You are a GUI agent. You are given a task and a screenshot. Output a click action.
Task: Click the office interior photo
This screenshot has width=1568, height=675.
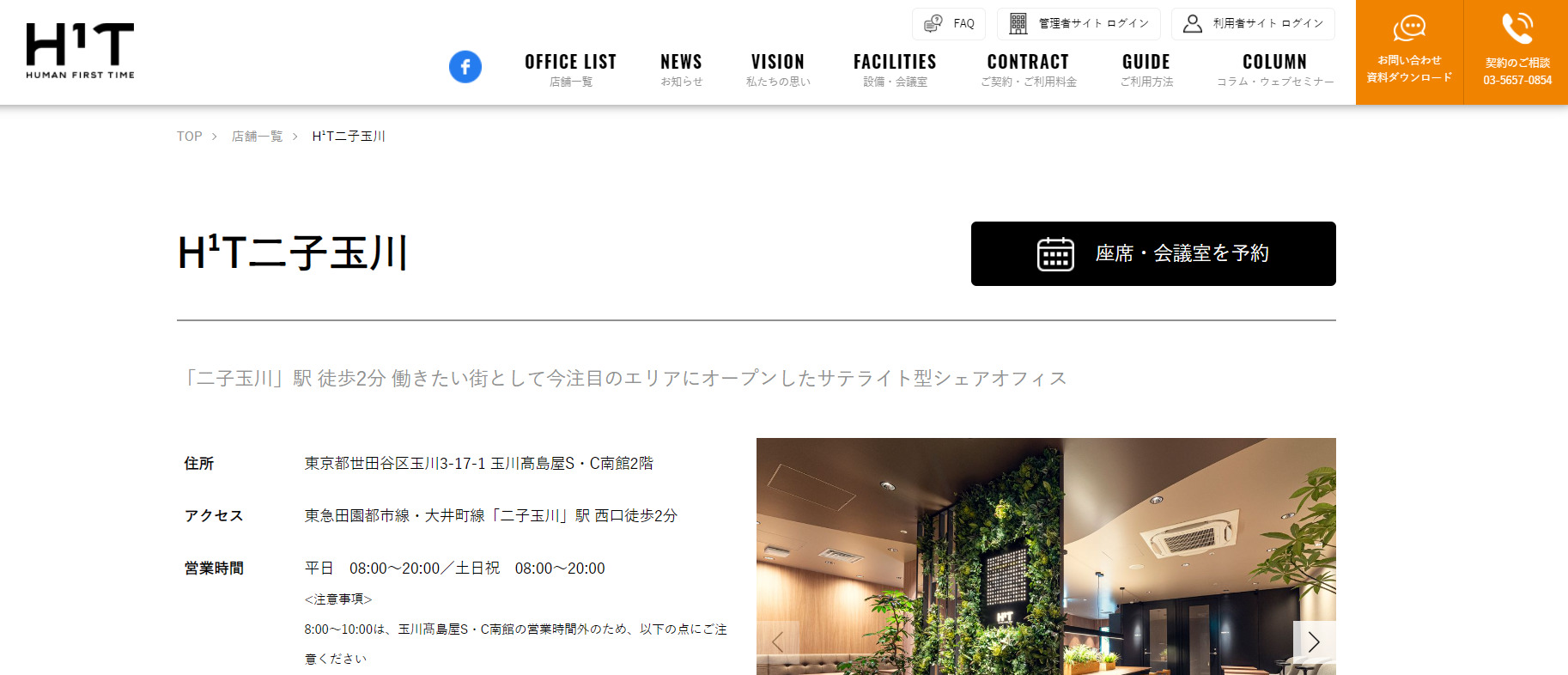pos(1046,556)
